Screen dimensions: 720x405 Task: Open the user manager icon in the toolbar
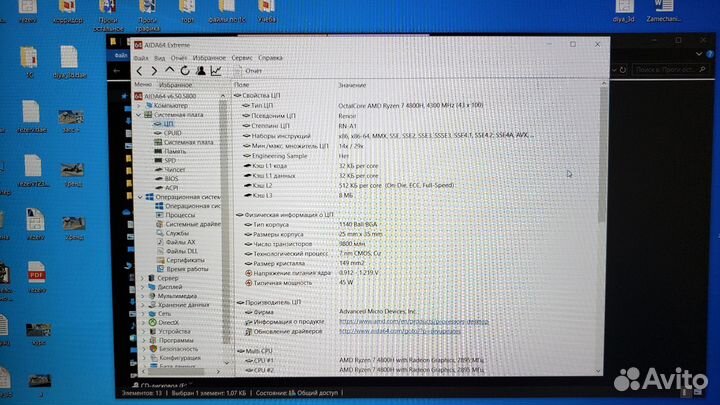coord(201,70)
